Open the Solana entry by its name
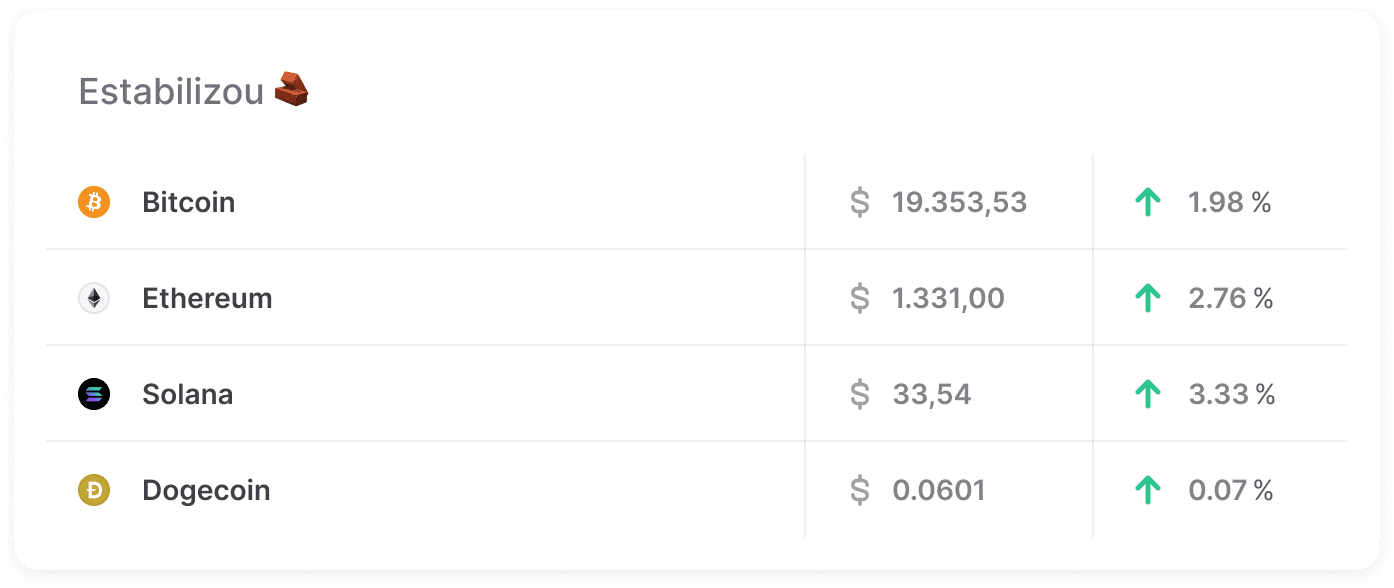Viewport: 1394px width, 588px height. click(x=189, y=393)
